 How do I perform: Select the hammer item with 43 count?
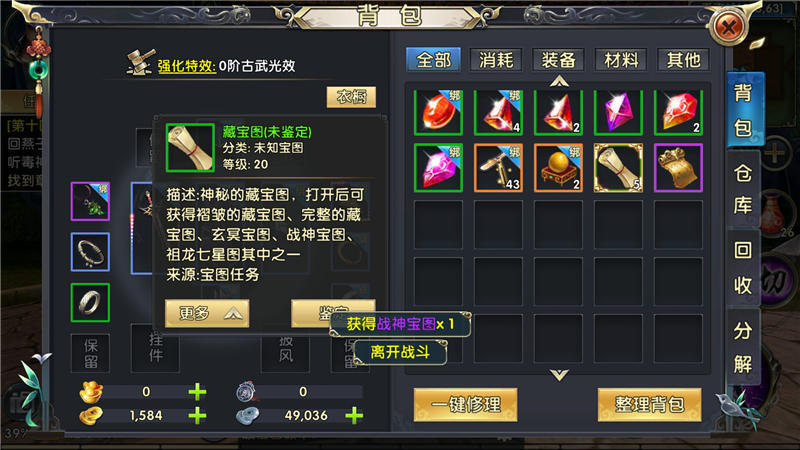point(498,167)
